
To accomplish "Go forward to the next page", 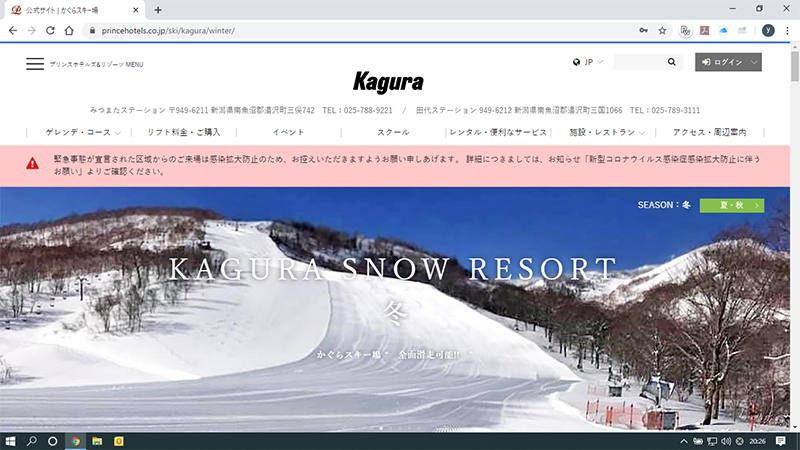I will [x=32, y=31].
